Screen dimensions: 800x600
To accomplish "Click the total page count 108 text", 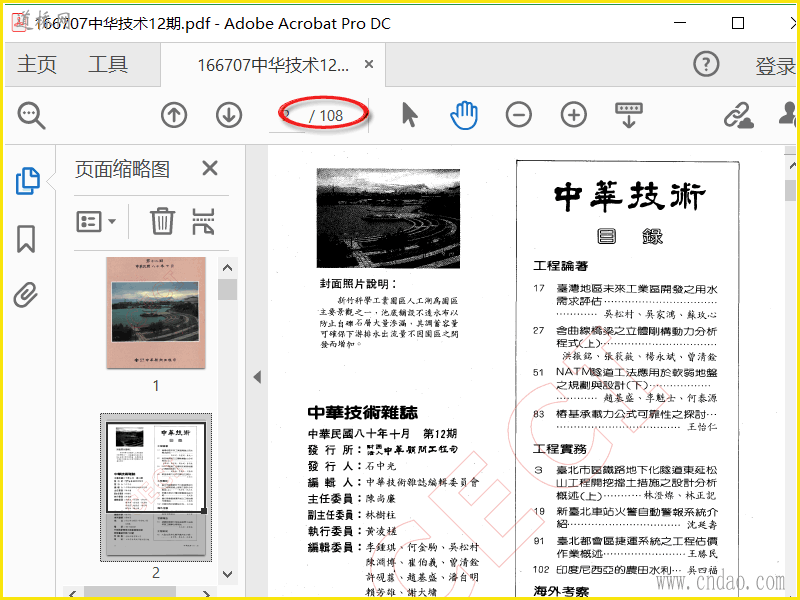I will click(x=332, y=116).
